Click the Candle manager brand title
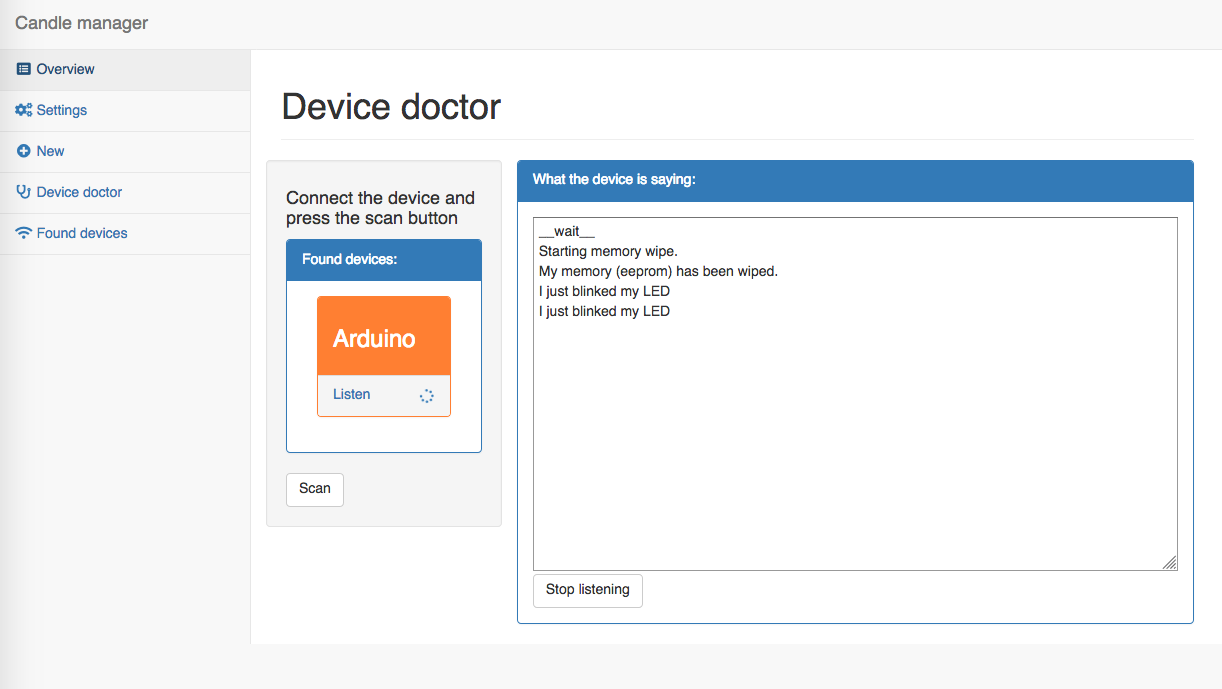Screen dimensions: 1222x689 [81, 23]
